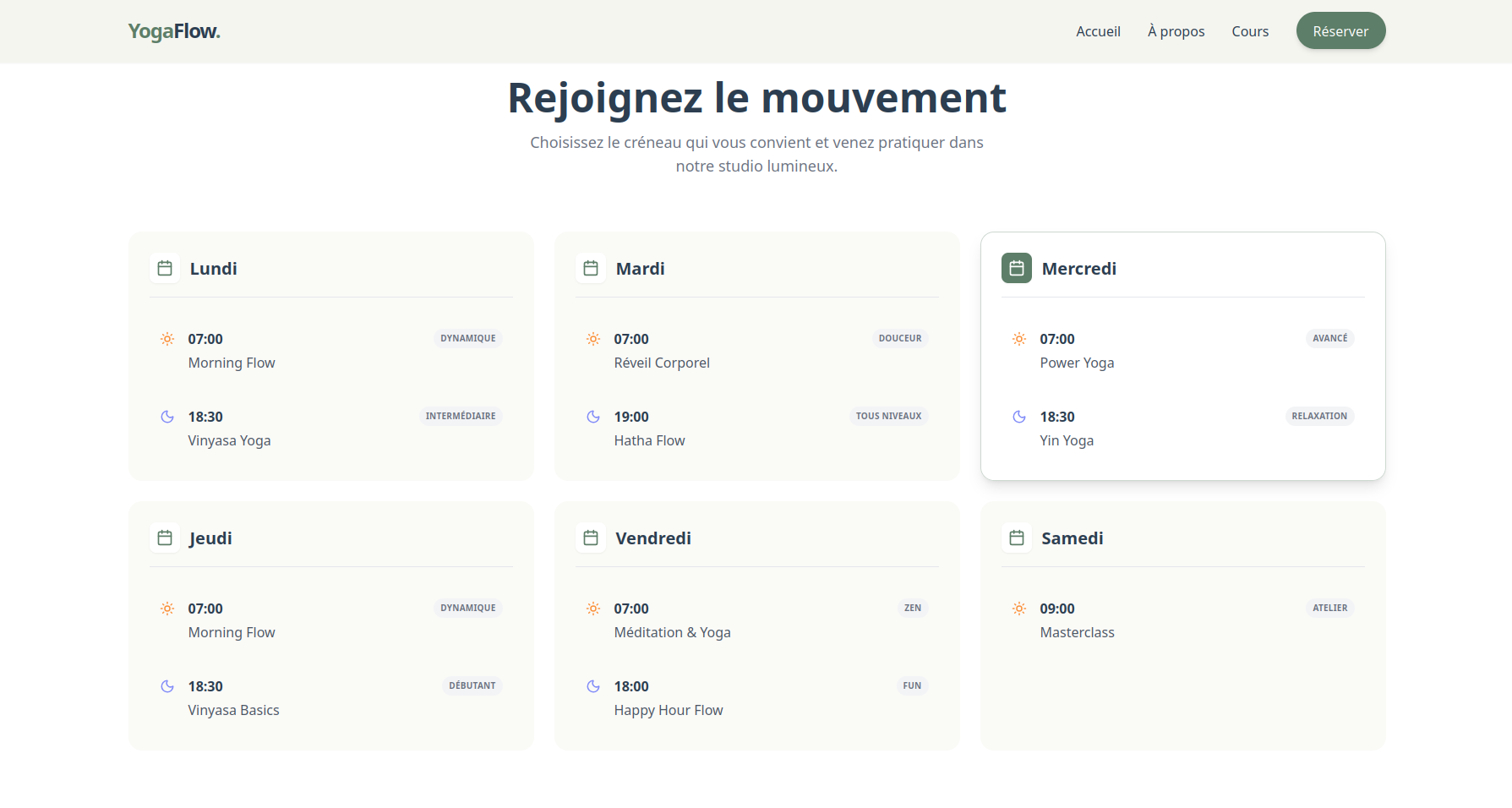This screenshot has width=1512, height=808.
Task: Click the calendar icon beside Samedi
Action: (x=1017, y=538)
